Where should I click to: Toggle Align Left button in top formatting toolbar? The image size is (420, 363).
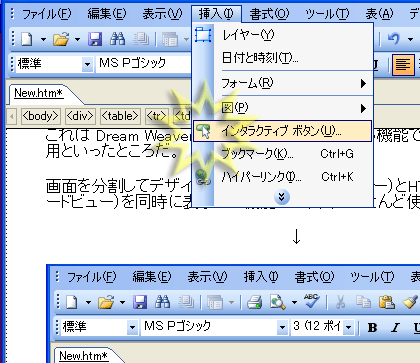pyautogui.click(x=403, y=65)
